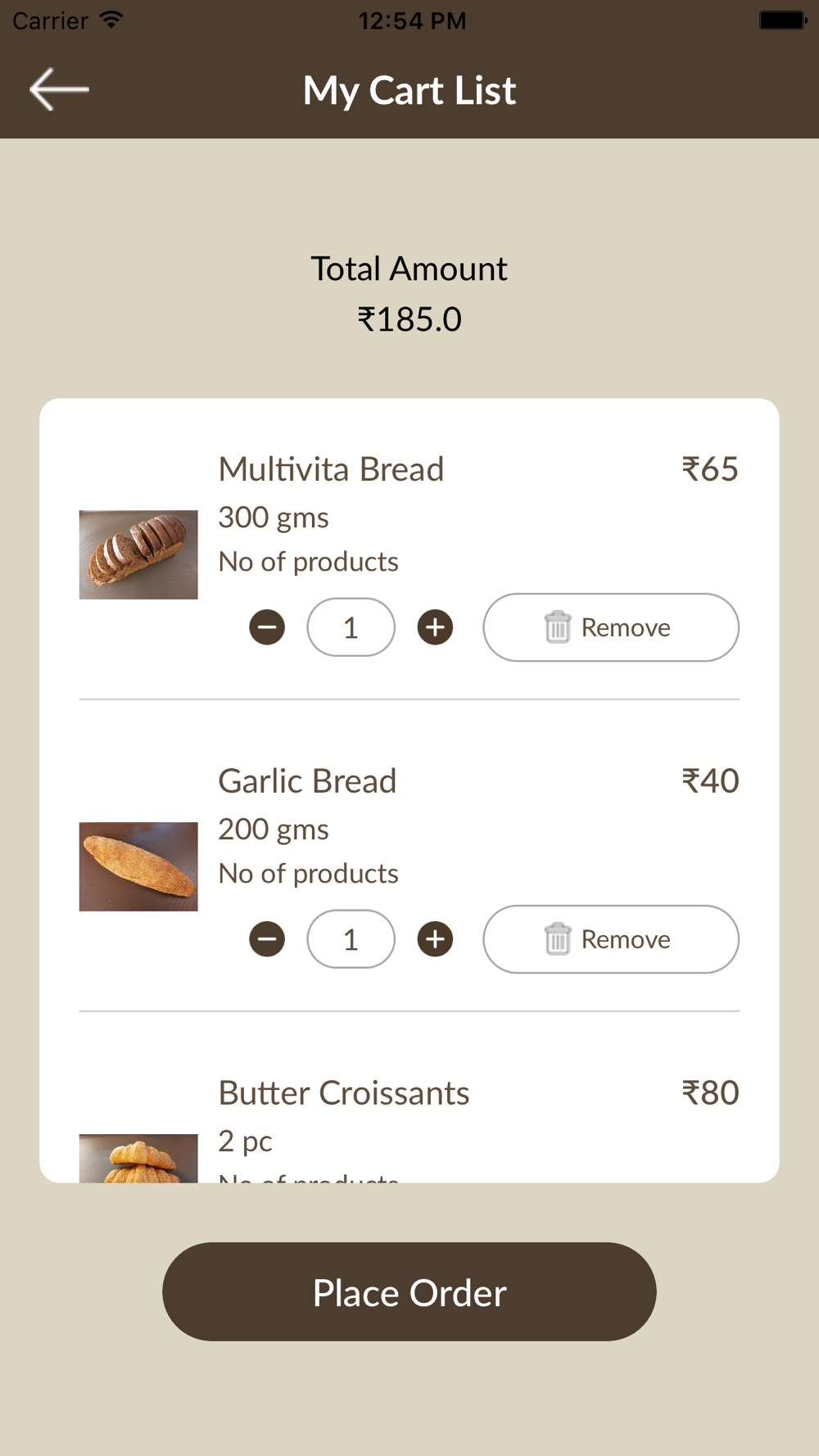Select the Garlic Bread quantity field

[x=351, y=939]
